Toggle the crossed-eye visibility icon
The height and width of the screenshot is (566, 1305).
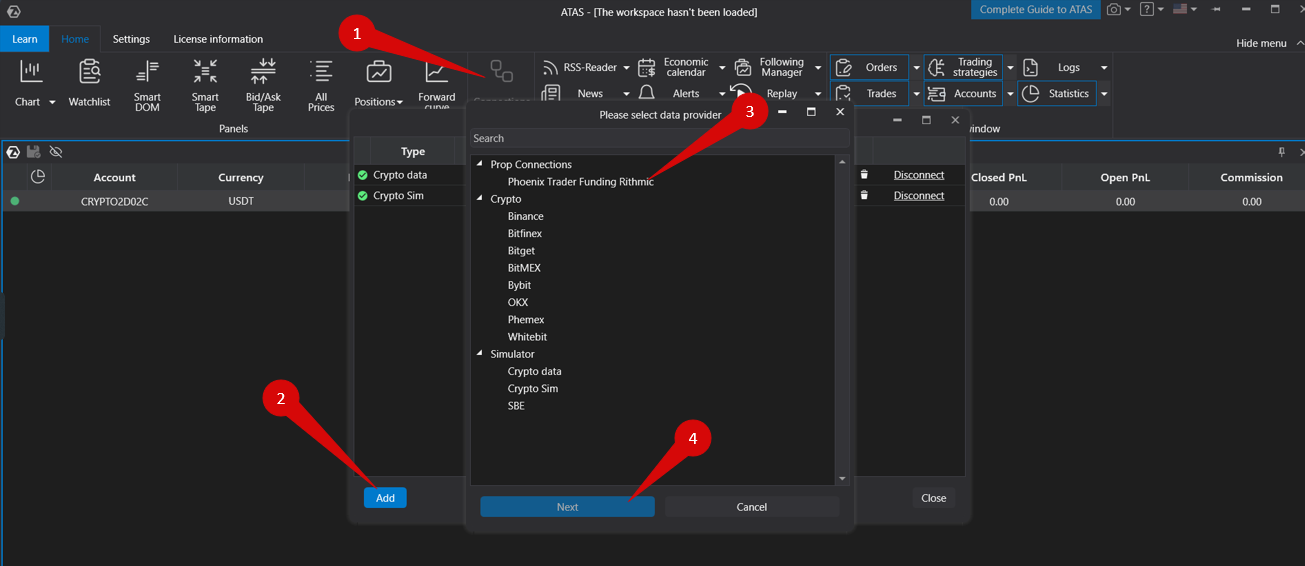pos(56,152)
